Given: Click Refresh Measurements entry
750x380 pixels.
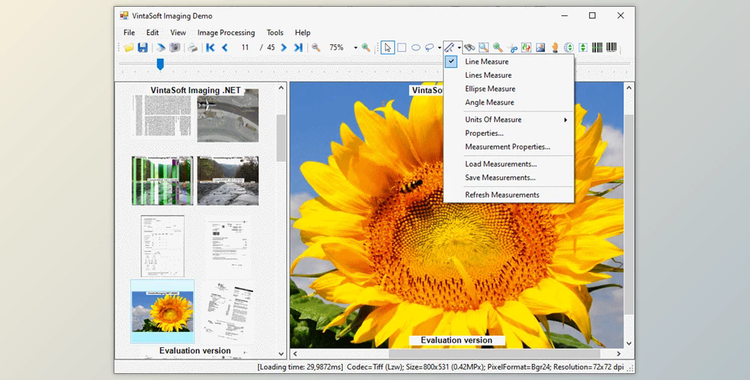Looking at the screenshot, I should (x=509, y=195).
